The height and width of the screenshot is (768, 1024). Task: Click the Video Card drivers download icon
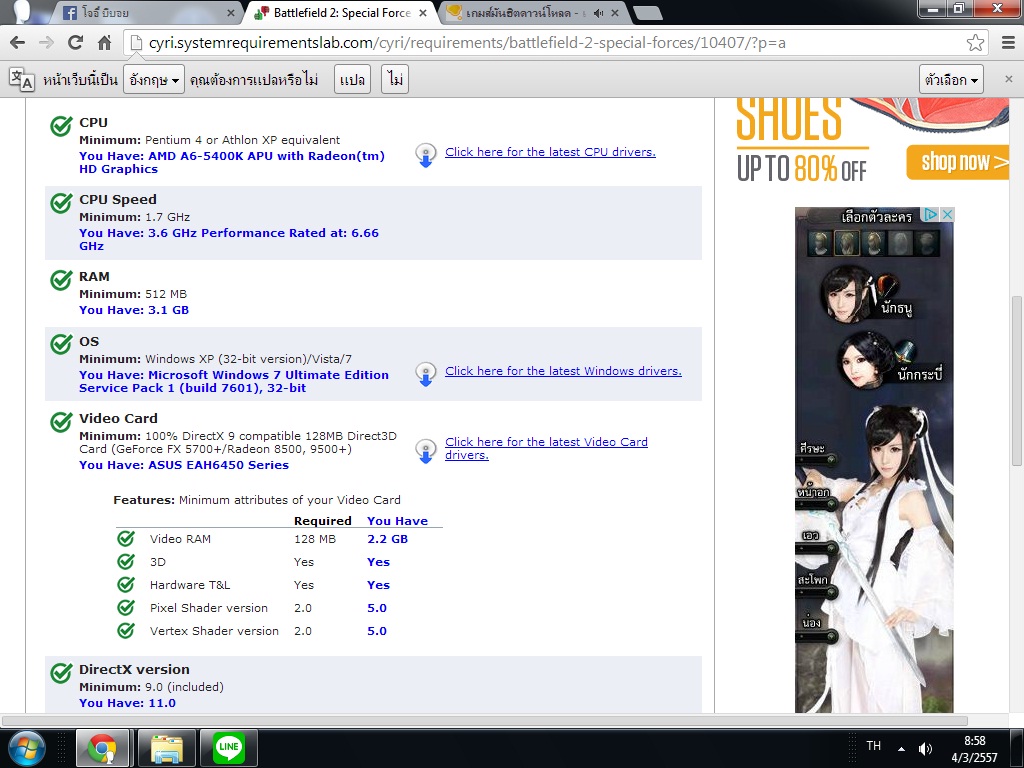[426, 451]
